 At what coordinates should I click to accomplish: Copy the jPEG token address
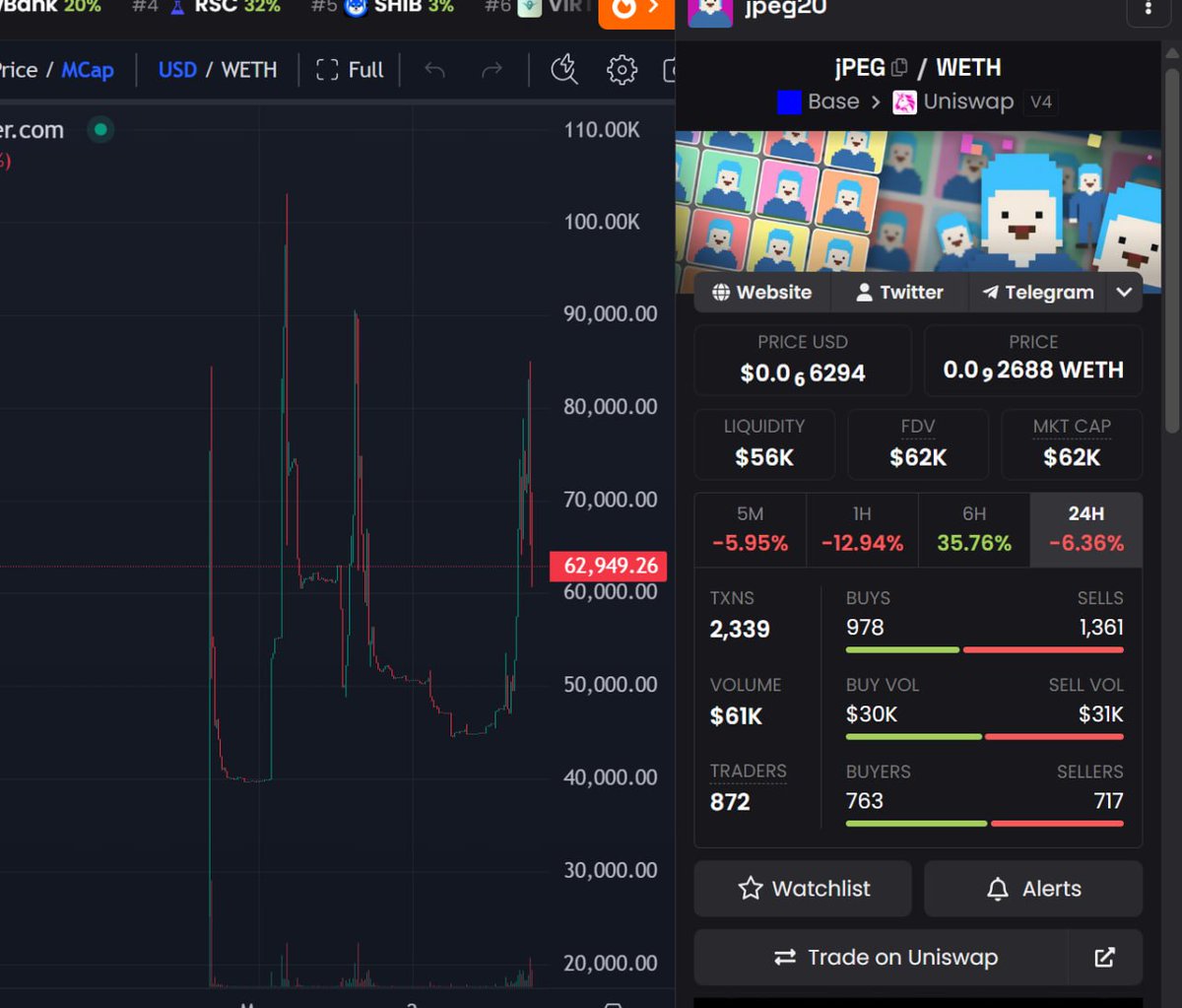[899, 68]
